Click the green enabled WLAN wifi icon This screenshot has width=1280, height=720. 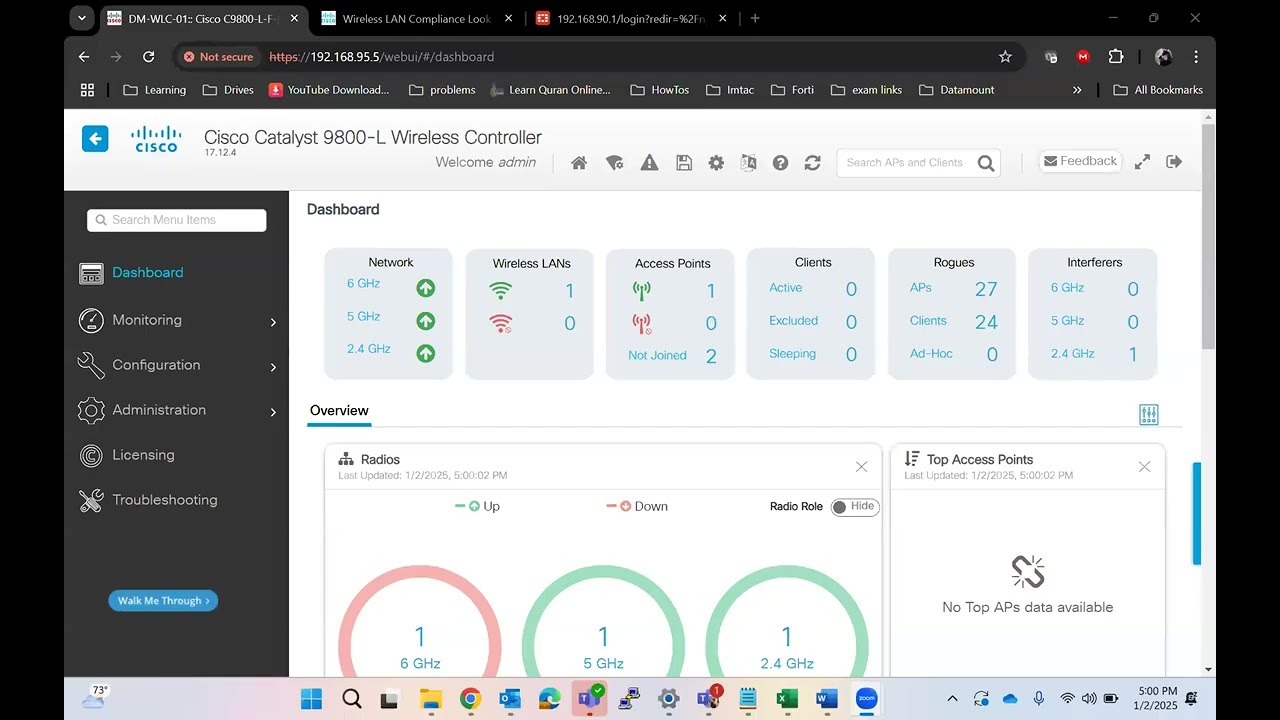click(500, 291)
